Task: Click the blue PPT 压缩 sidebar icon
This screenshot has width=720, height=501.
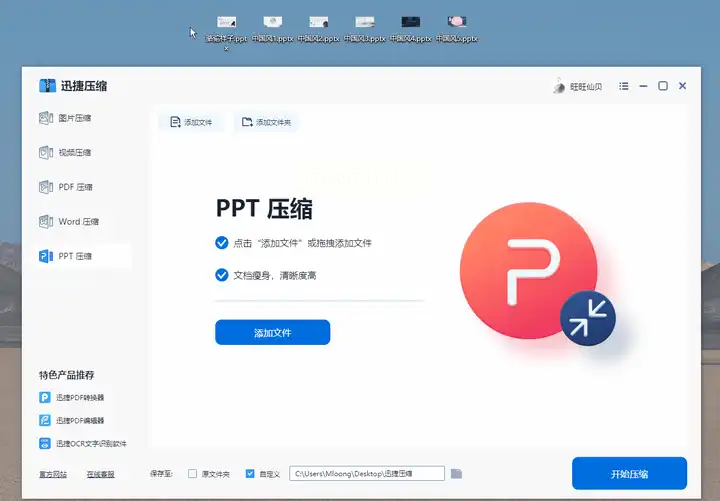Action: tap(46, 256)
